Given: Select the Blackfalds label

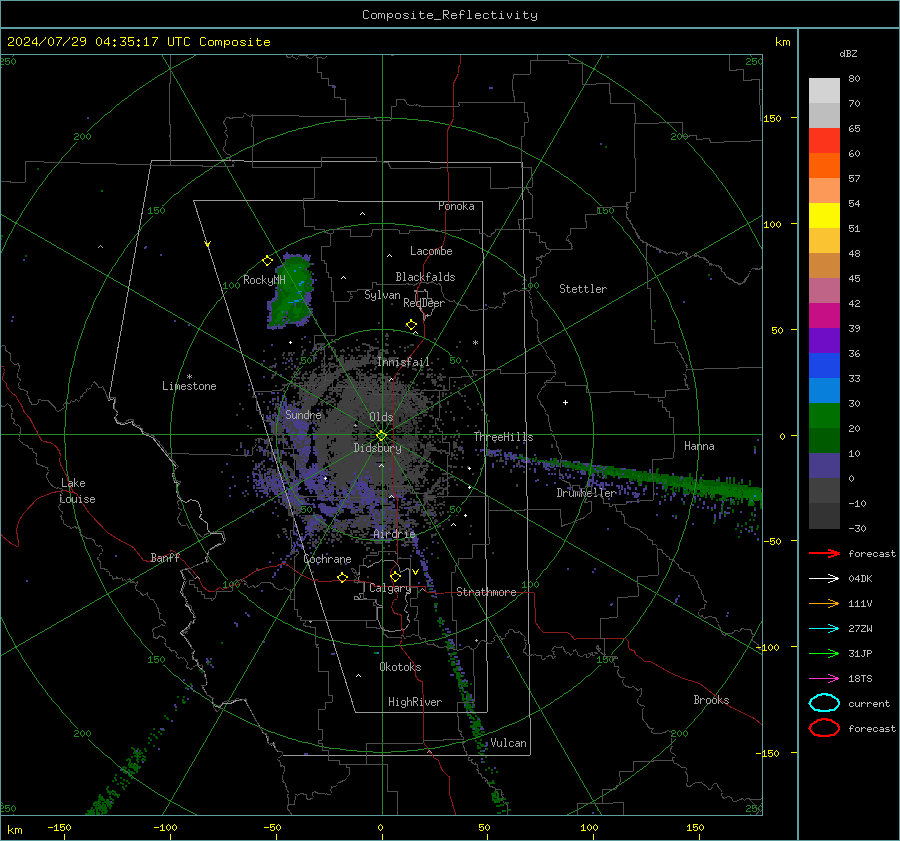Looking at the screenshot, I should 425,277.
